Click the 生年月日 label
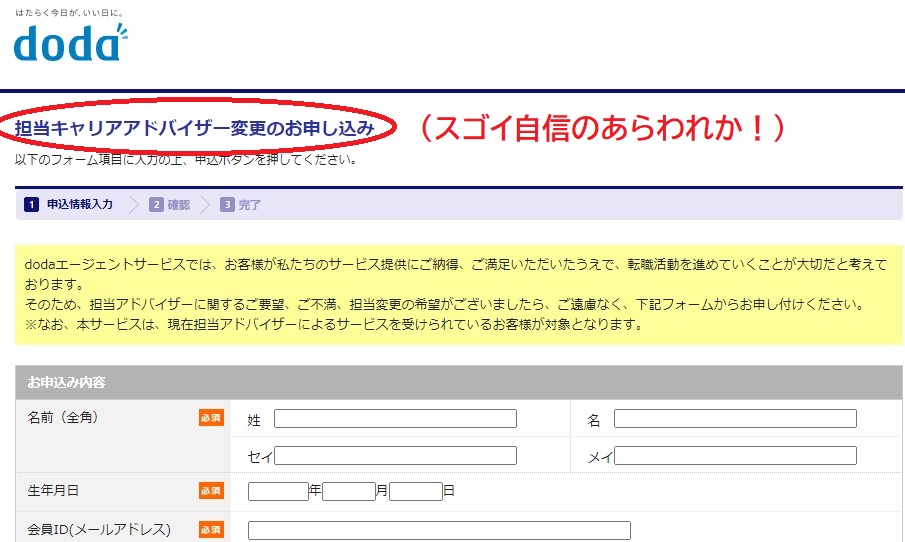905x542 pixels. [53, 491]
